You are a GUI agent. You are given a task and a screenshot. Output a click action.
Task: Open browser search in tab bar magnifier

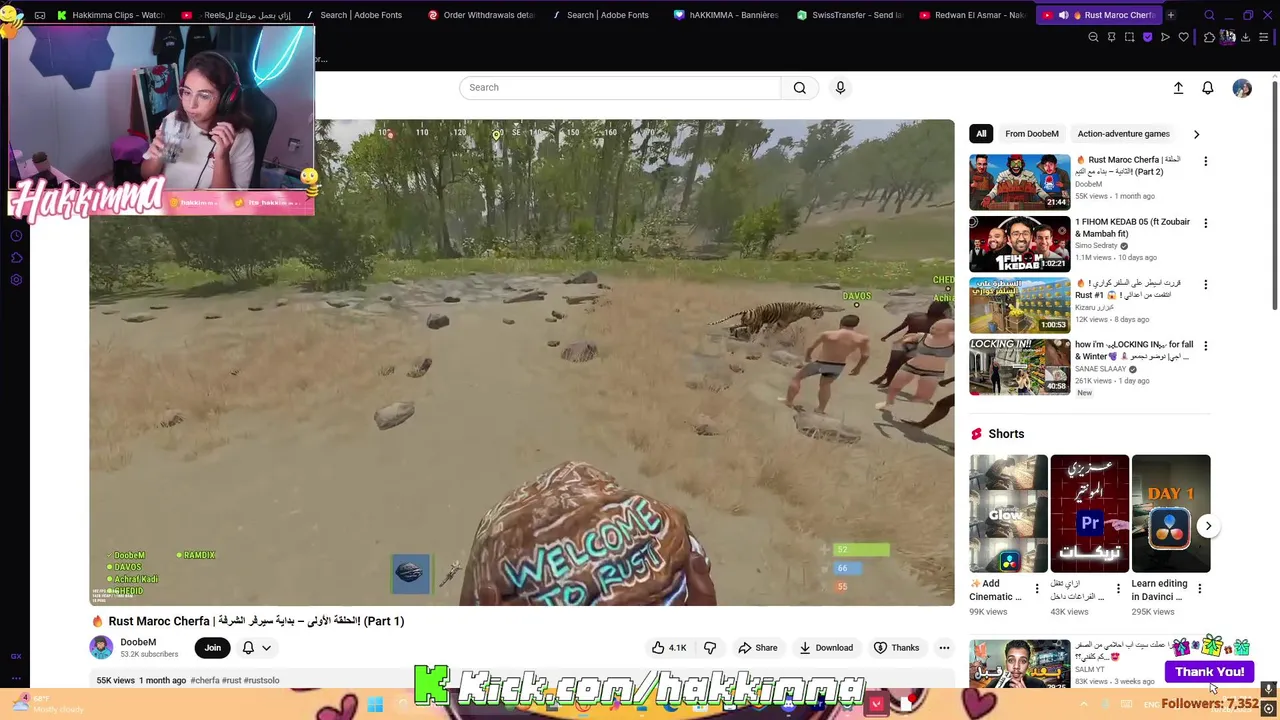(x=1209, y=15)
